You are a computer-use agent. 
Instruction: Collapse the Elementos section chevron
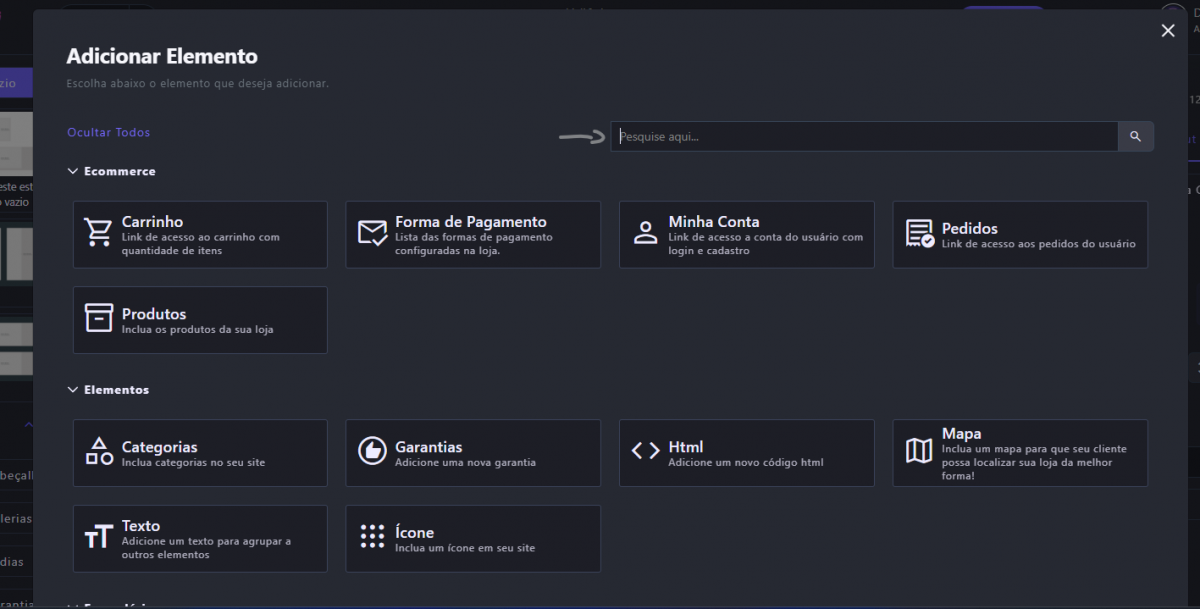(x=73, y=389)
